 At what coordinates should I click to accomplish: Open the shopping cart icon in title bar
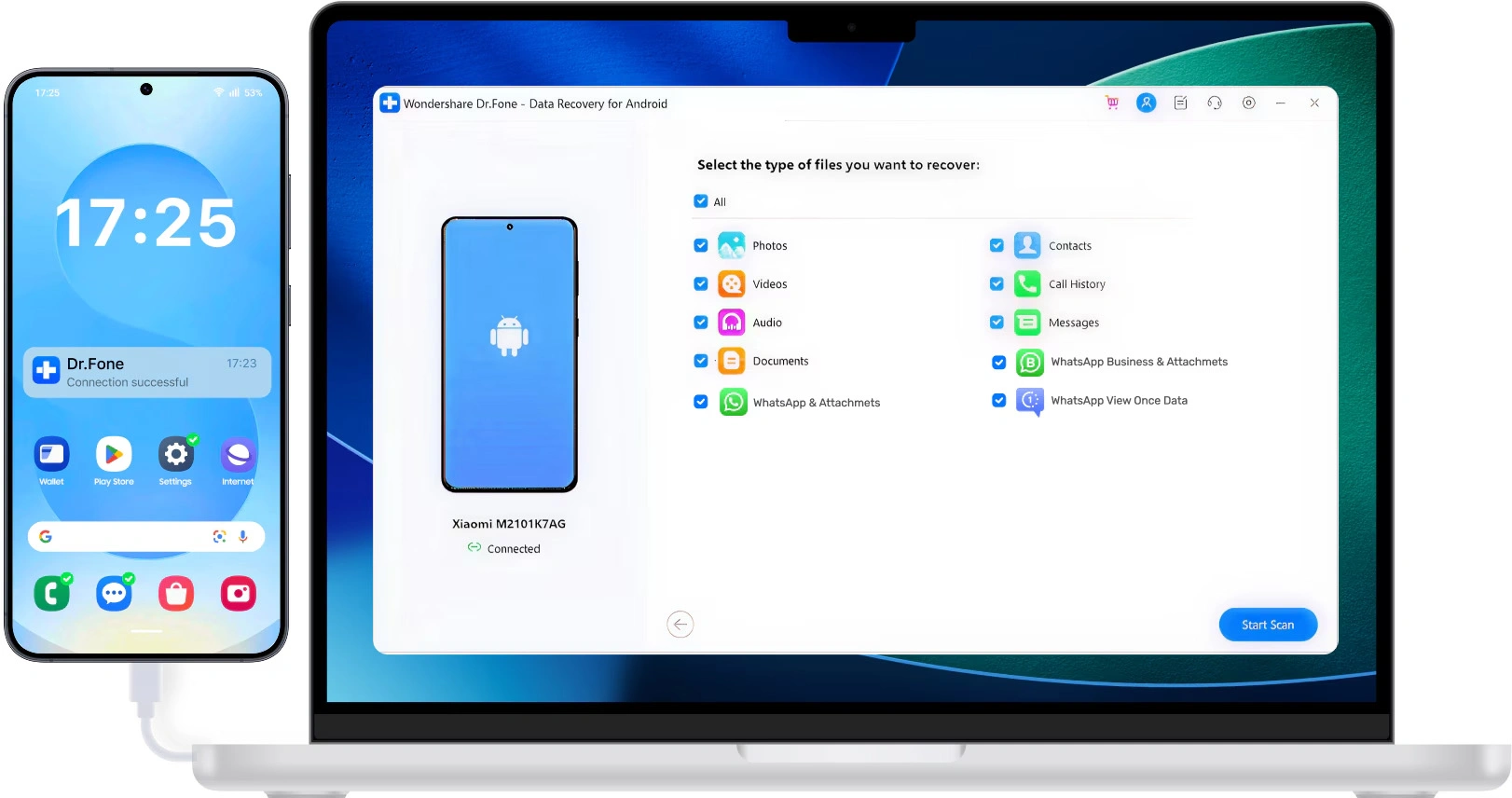tap(1111, 103)
